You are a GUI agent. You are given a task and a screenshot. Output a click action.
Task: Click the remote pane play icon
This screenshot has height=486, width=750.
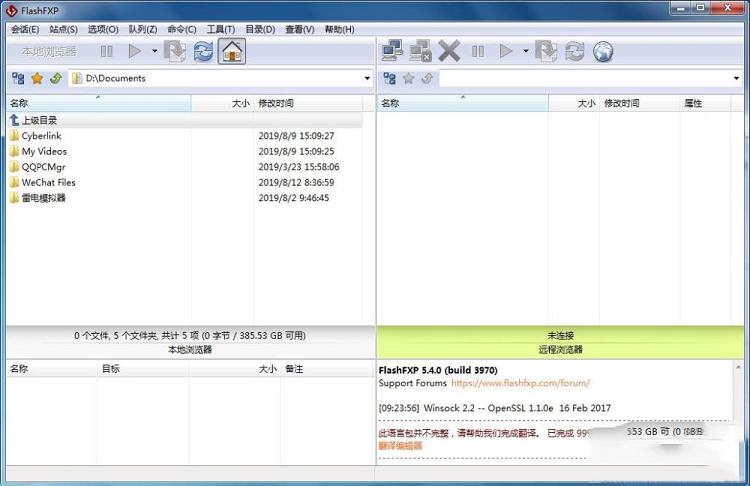[x=506, y=51]
